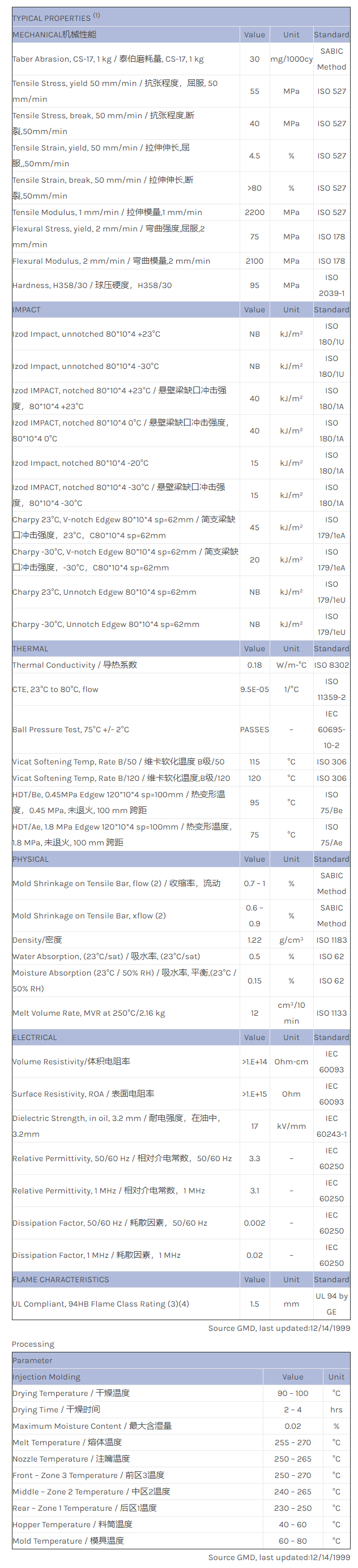Click the TYPICAL PROPERTIES table title
The image size is (358, 1568).
click(56, 18)
